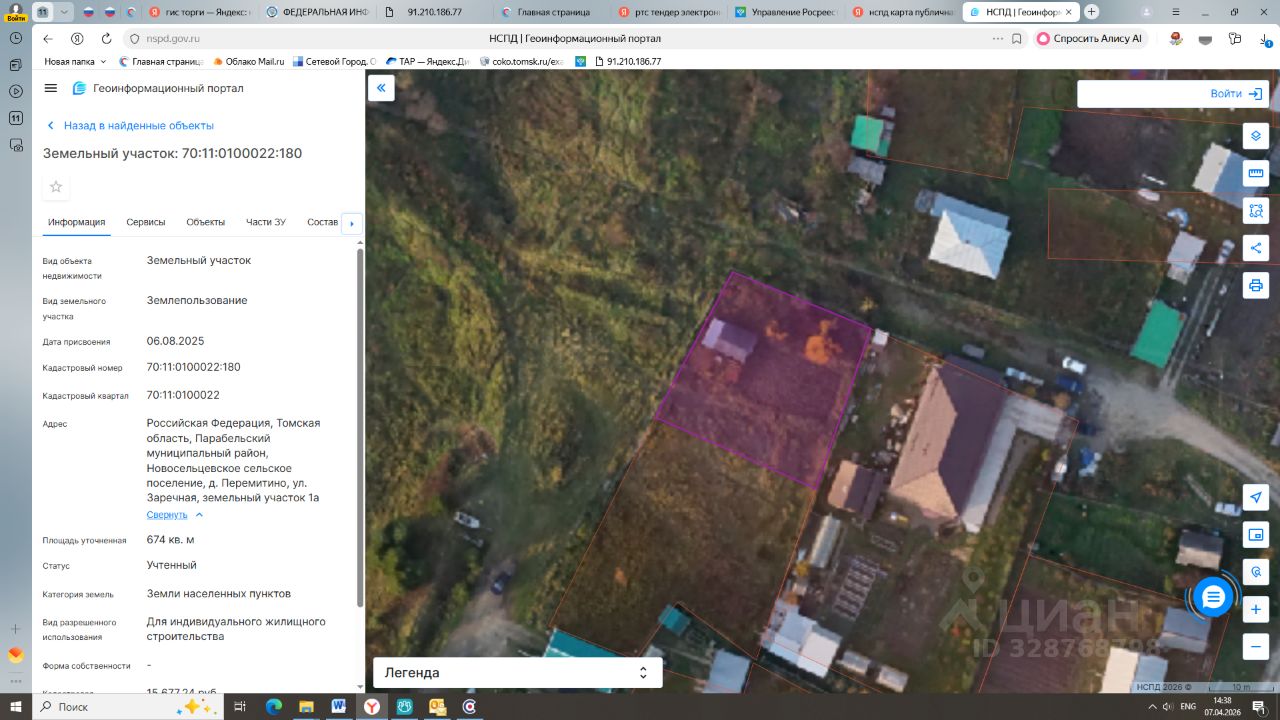Screen dimensions: 1280x720
Task: Open the Части ЗУ tab
Action: tap(266, 222)
